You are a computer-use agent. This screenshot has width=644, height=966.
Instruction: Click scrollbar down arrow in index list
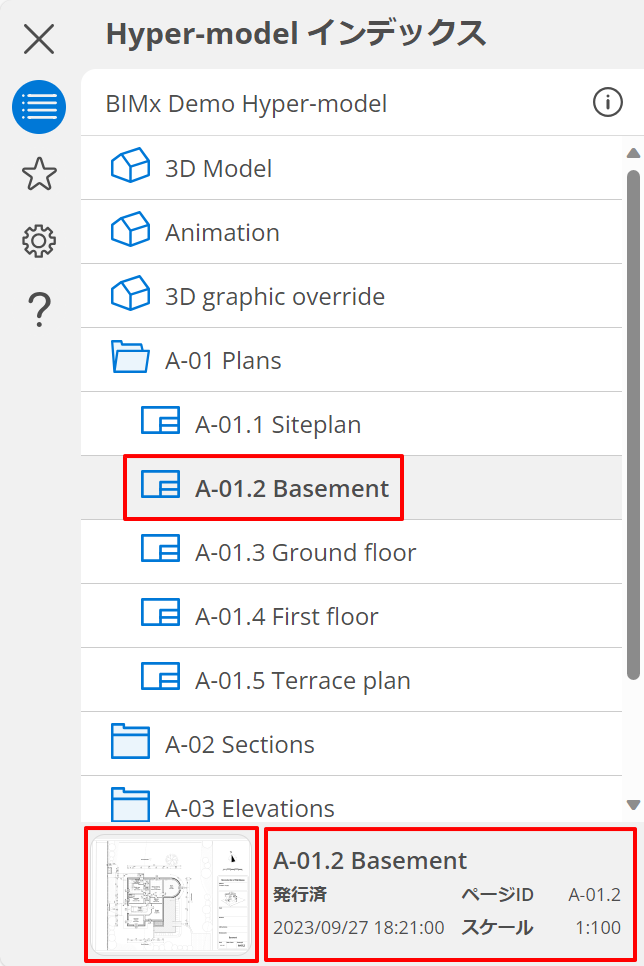pyautogui.click(x=632, y=804)
